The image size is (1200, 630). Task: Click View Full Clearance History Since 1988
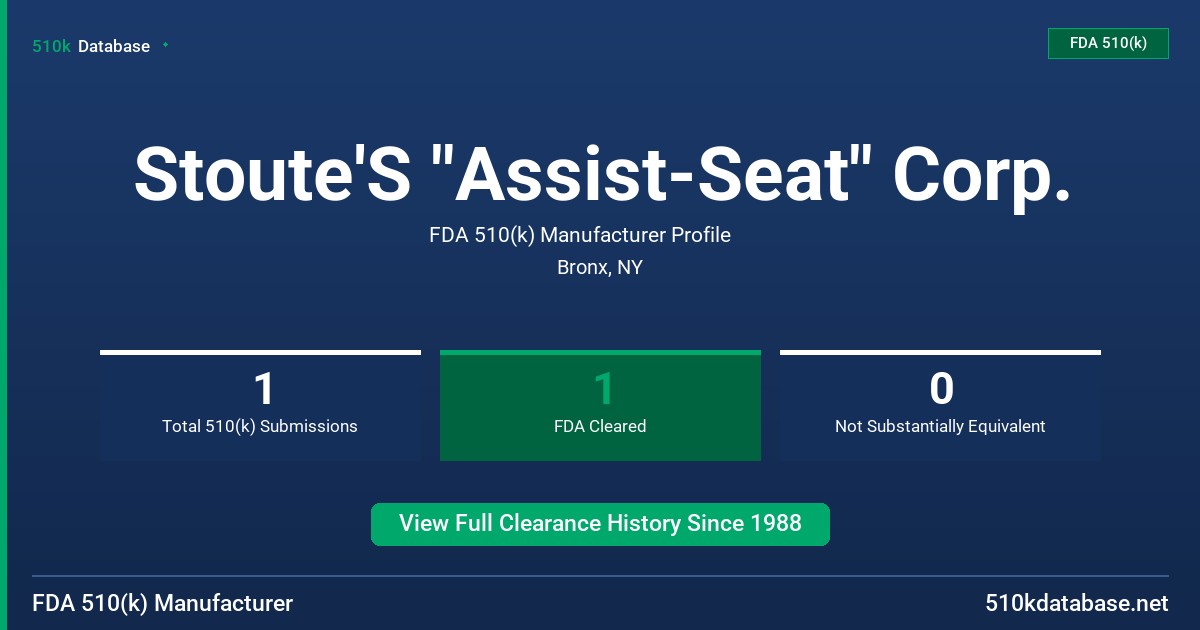[600, 524]
